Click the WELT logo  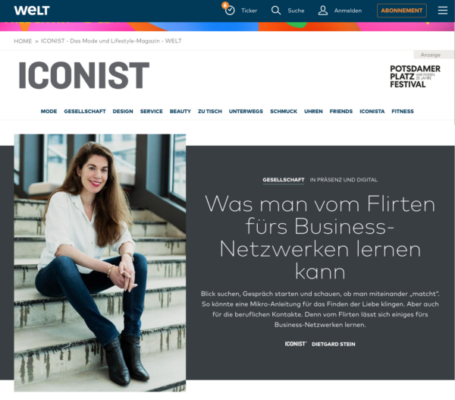(x=32, y=10)
